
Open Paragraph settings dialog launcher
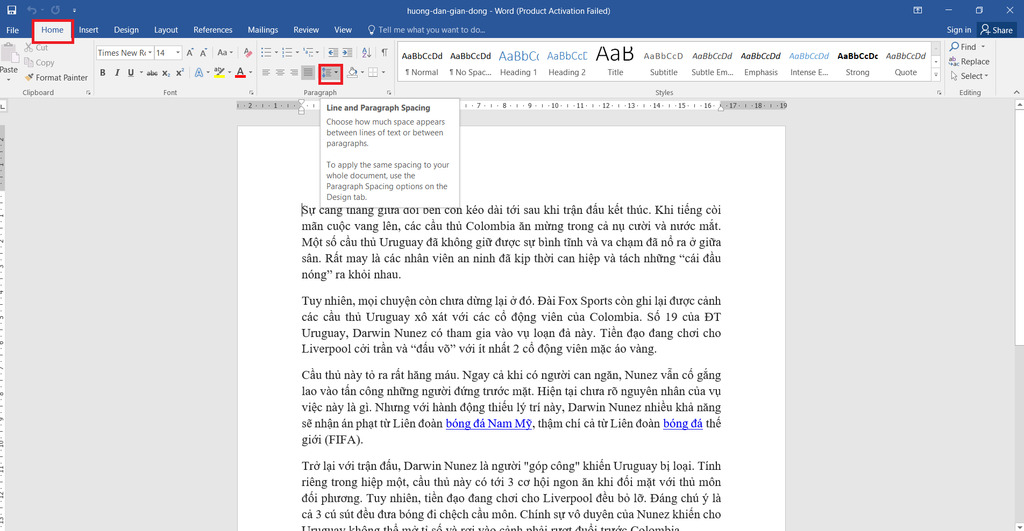click(389, 93)
